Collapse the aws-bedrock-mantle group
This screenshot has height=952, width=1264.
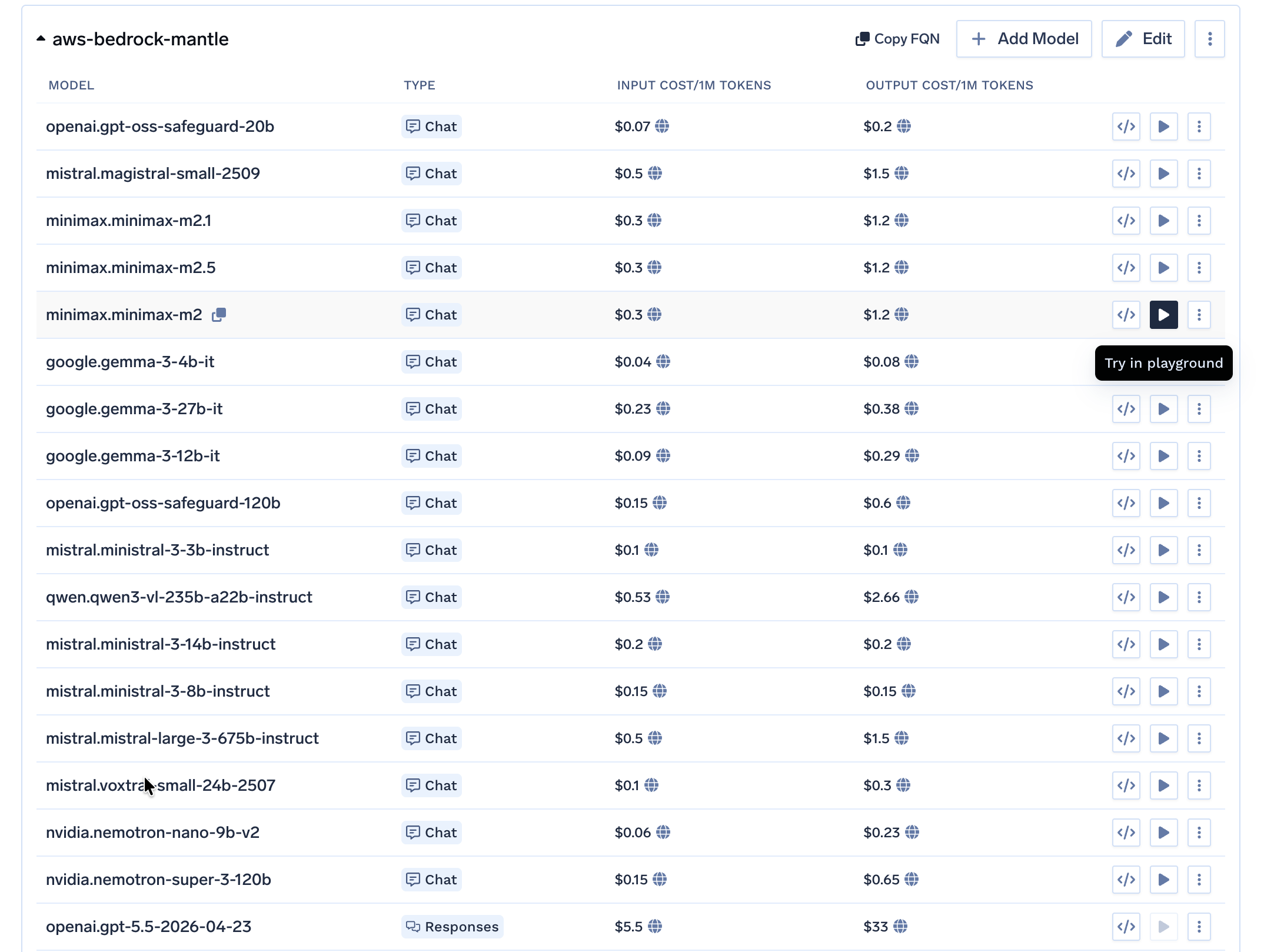coord(41,39)
